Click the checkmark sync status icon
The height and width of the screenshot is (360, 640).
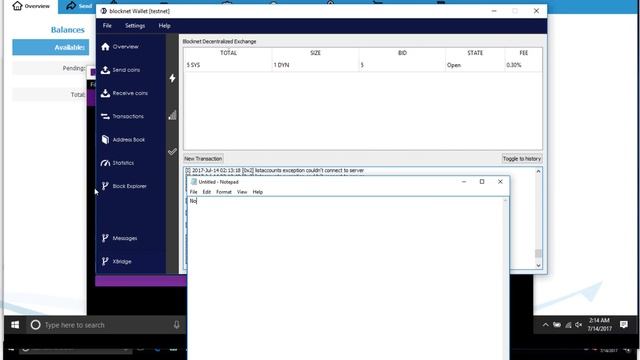(x=172, y=152)
